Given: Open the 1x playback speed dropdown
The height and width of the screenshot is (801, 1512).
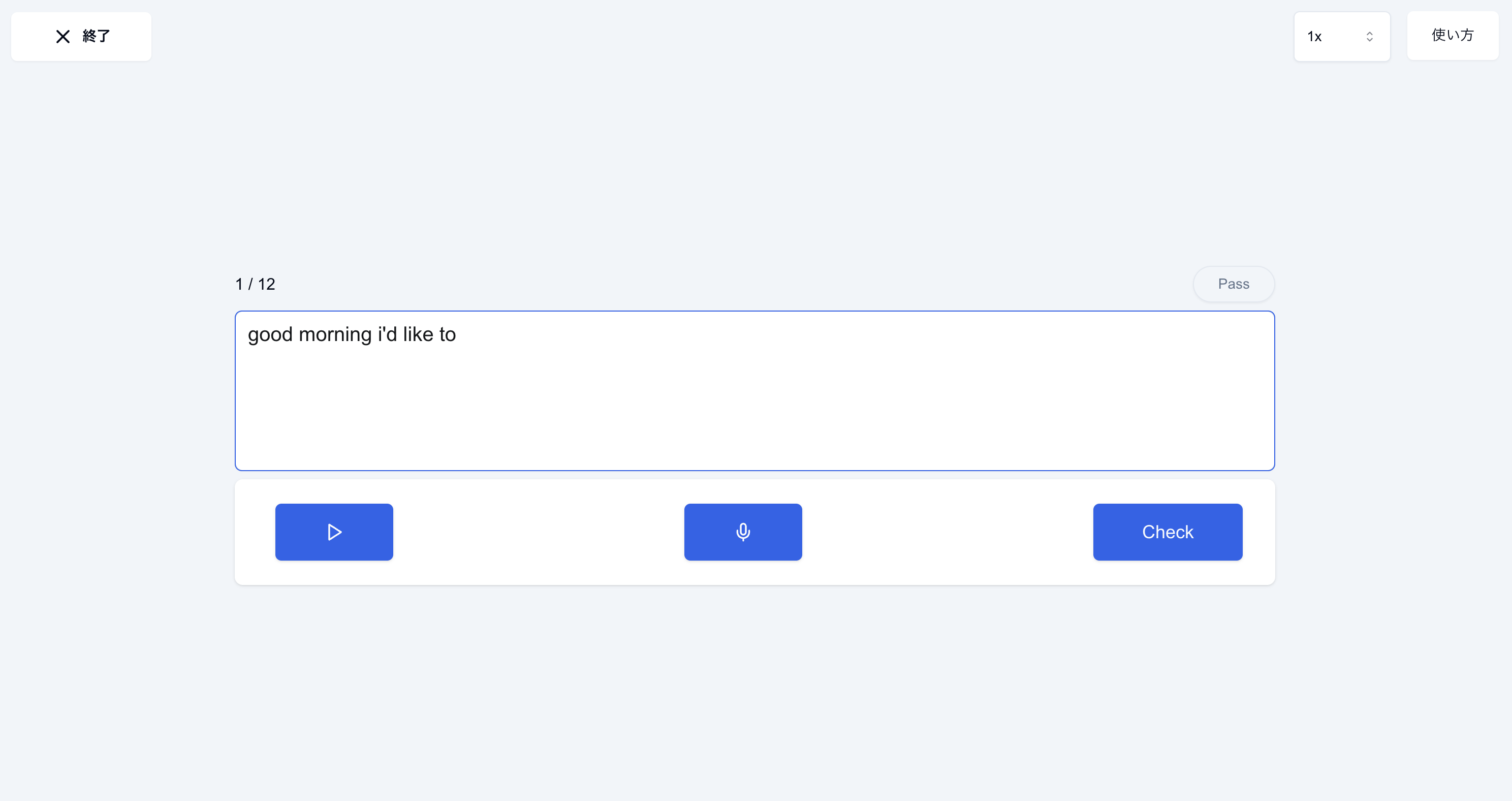Looking at the screenshot, I should coord(1342,37).
